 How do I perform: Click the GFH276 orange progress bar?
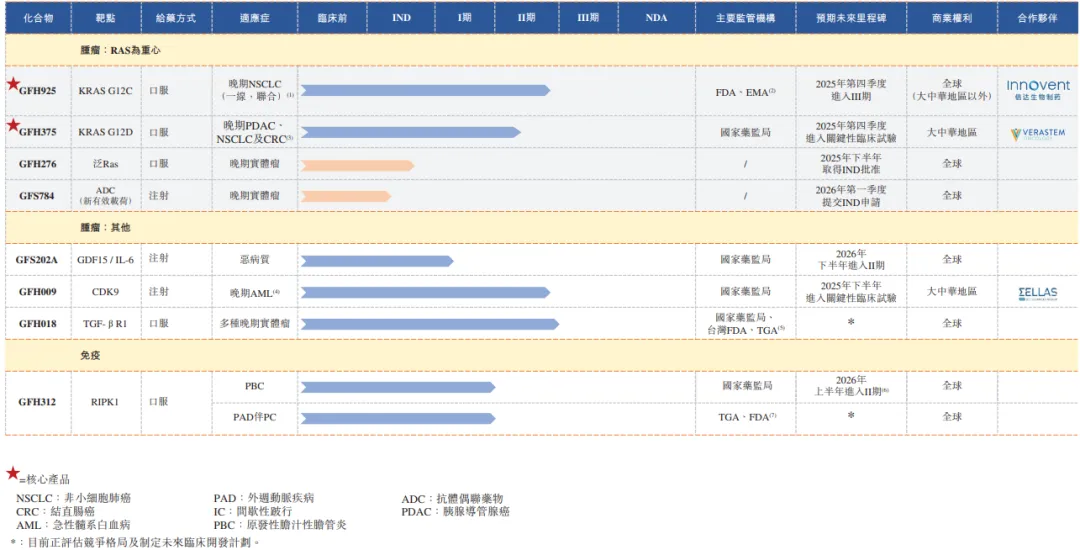point(357,165)
